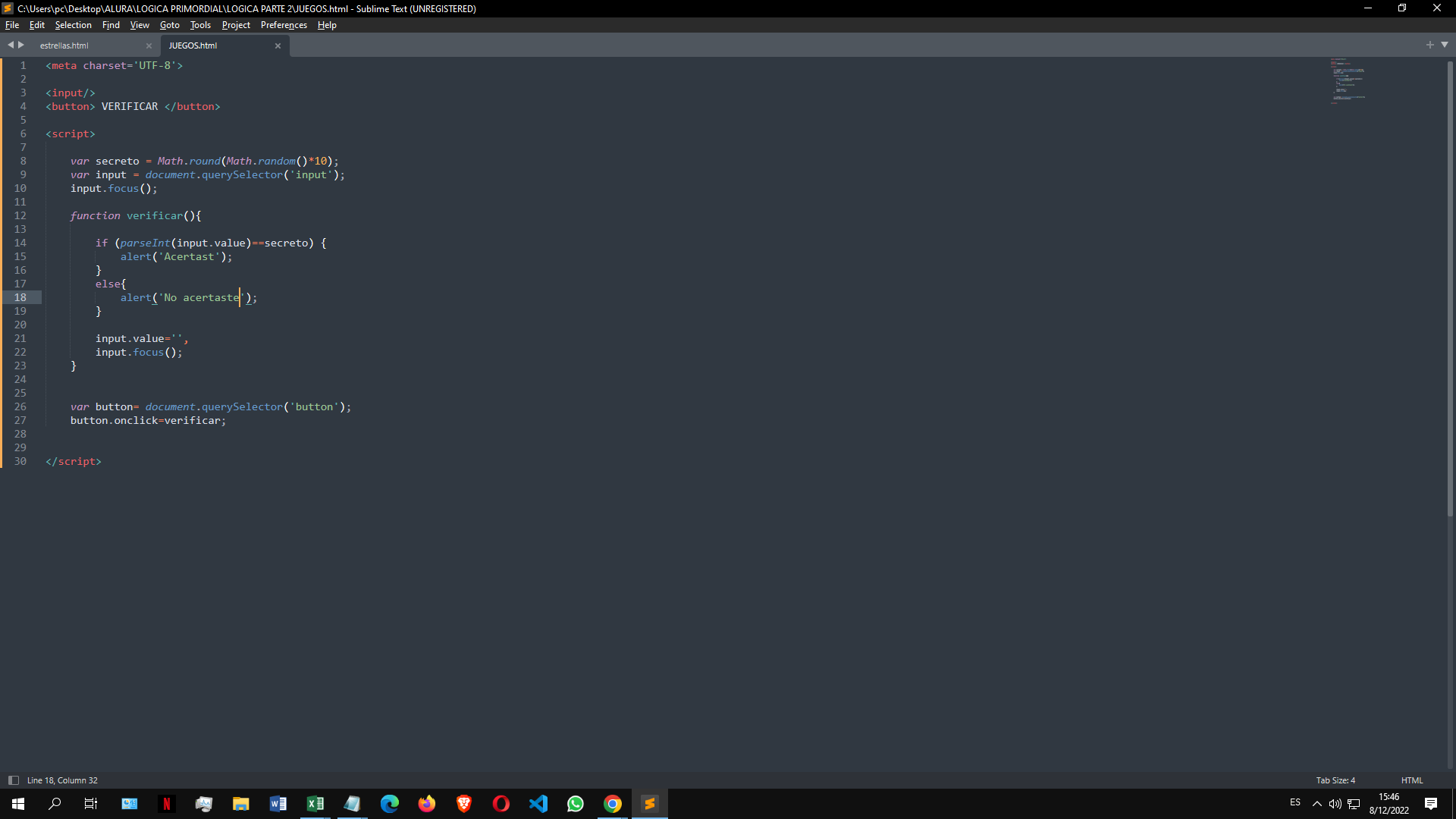Screen dimensions: 1456x819
Task: Open Microsoft Word from taskbar
Action: [x=278, y=804]
